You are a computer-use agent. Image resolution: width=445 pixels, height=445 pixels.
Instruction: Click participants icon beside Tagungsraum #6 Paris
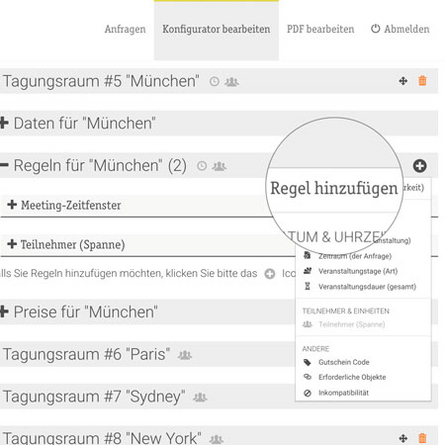coord(185,355)
